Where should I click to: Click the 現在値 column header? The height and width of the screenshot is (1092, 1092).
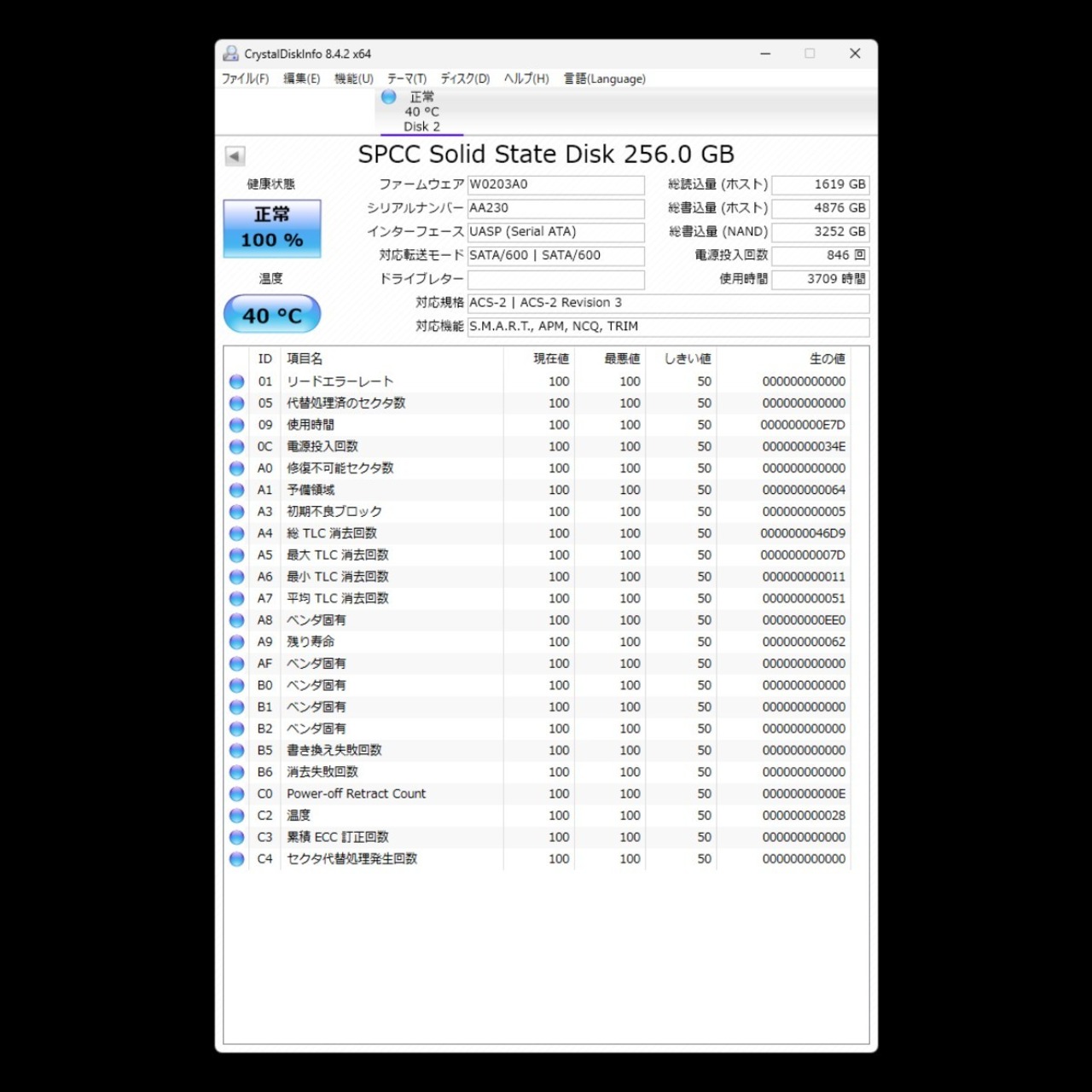coord(539,359)
